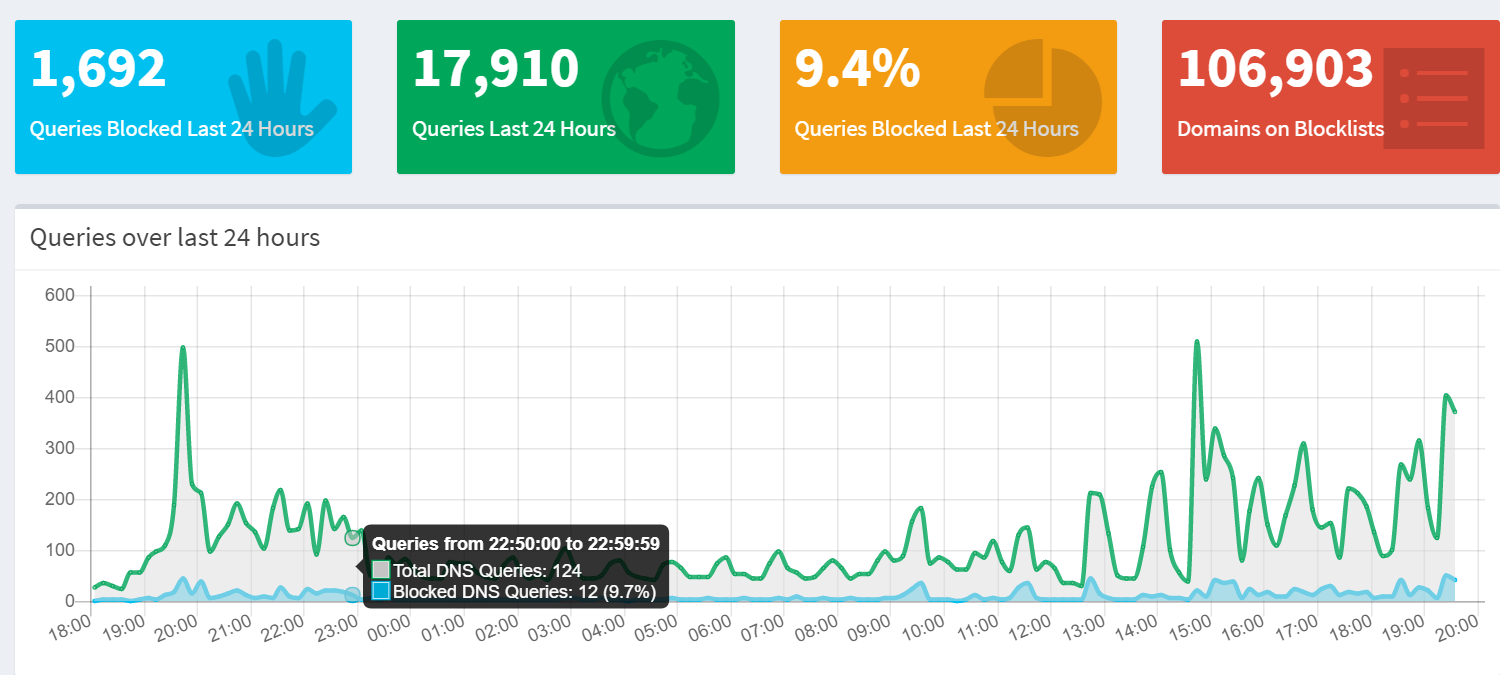Screen dimensions: 1500x675
Task: Select the green data point at 22:50
Action: pos(352,538)
